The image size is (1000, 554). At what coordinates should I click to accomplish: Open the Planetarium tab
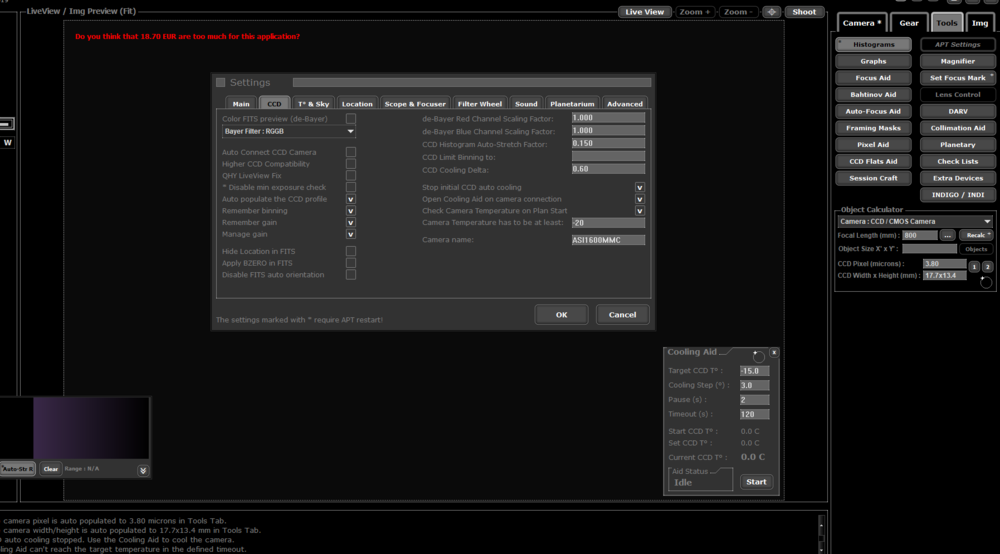(572, 104)
